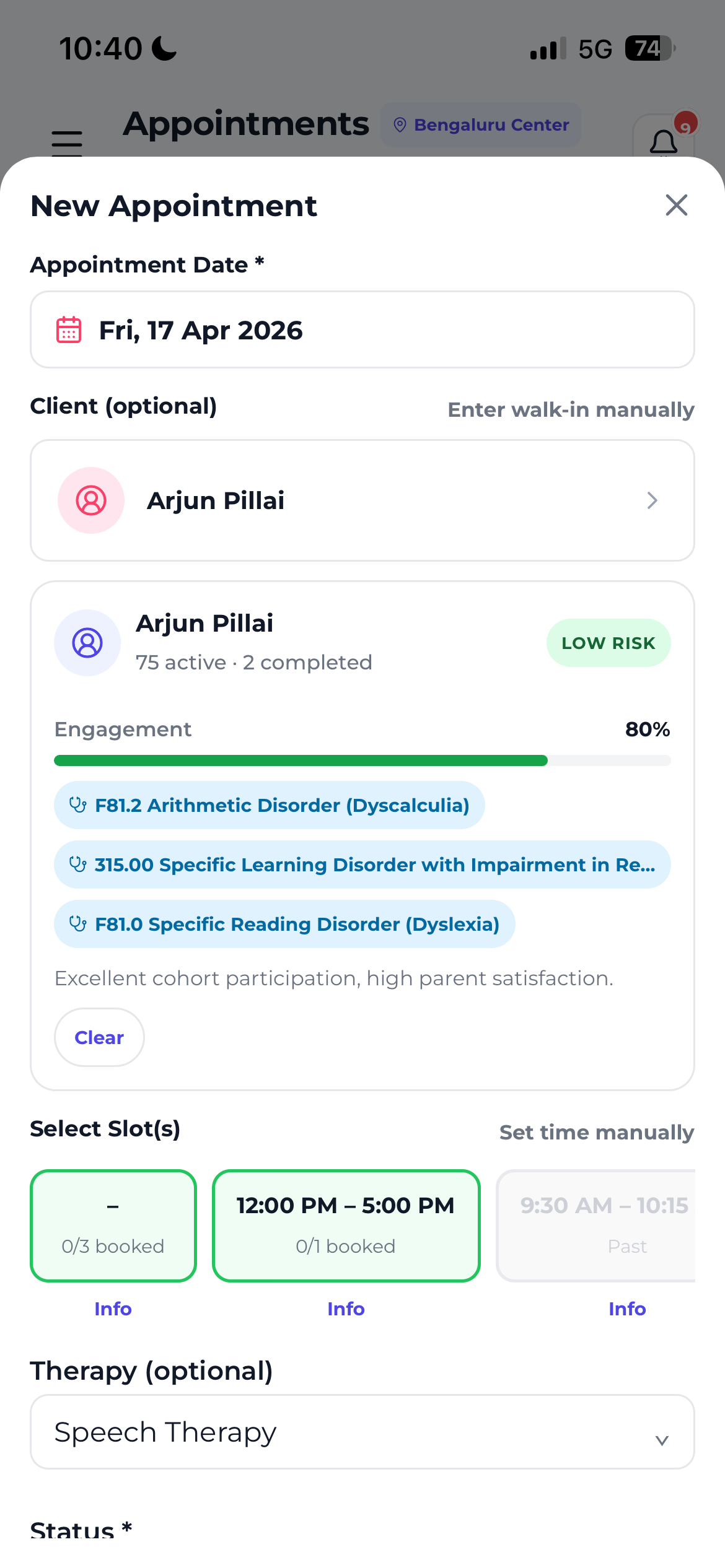
Task: Click the Engagement progress bar
Action: (x=362, y=760)
